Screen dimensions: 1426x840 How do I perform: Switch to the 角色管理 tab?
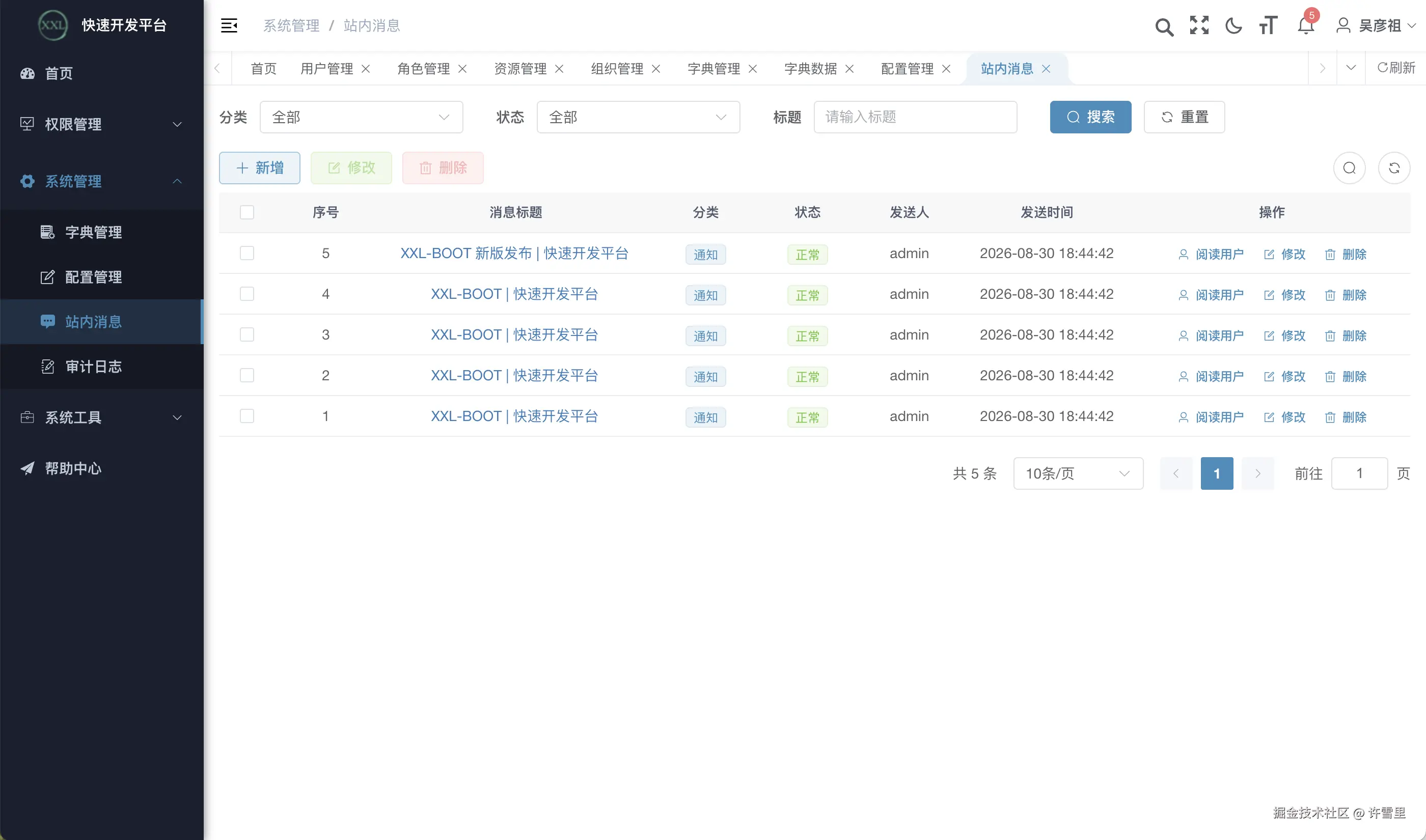coord(423,69)
